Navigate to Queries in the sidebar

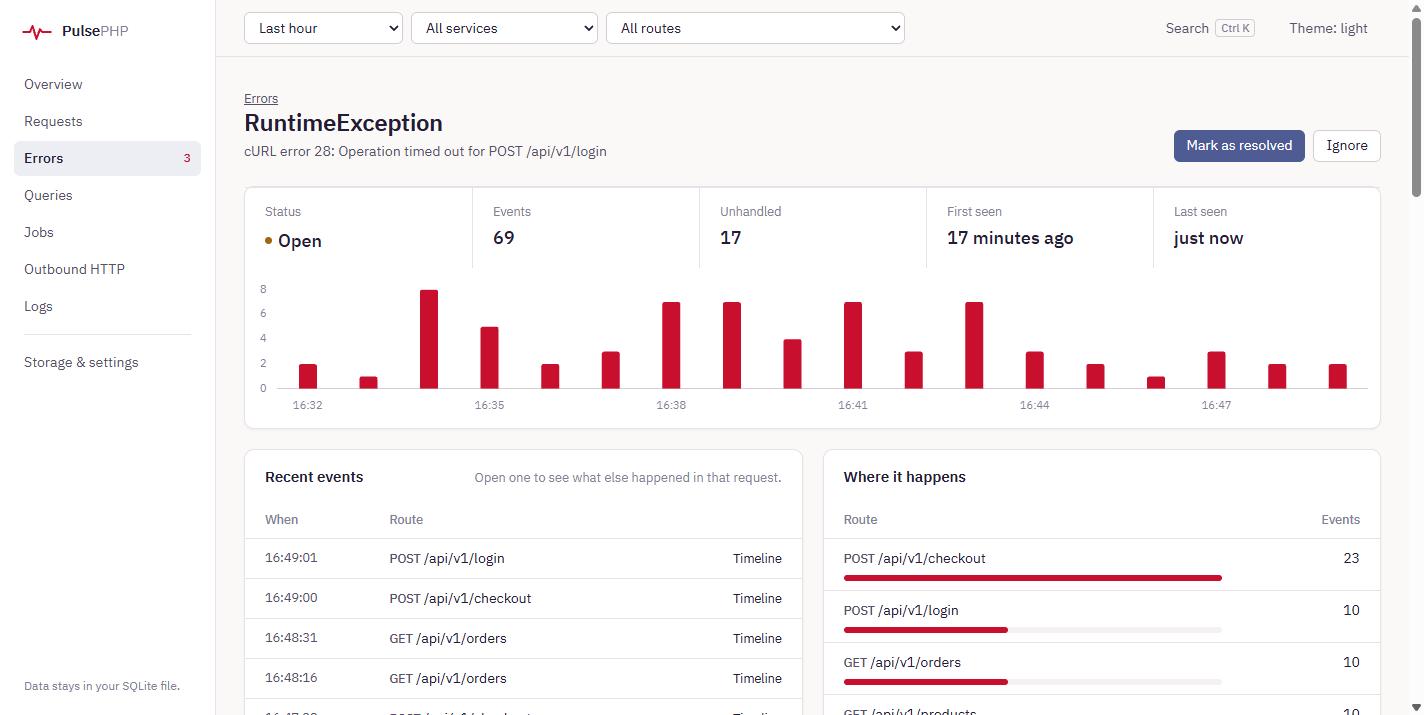click(x=107, y=195)
